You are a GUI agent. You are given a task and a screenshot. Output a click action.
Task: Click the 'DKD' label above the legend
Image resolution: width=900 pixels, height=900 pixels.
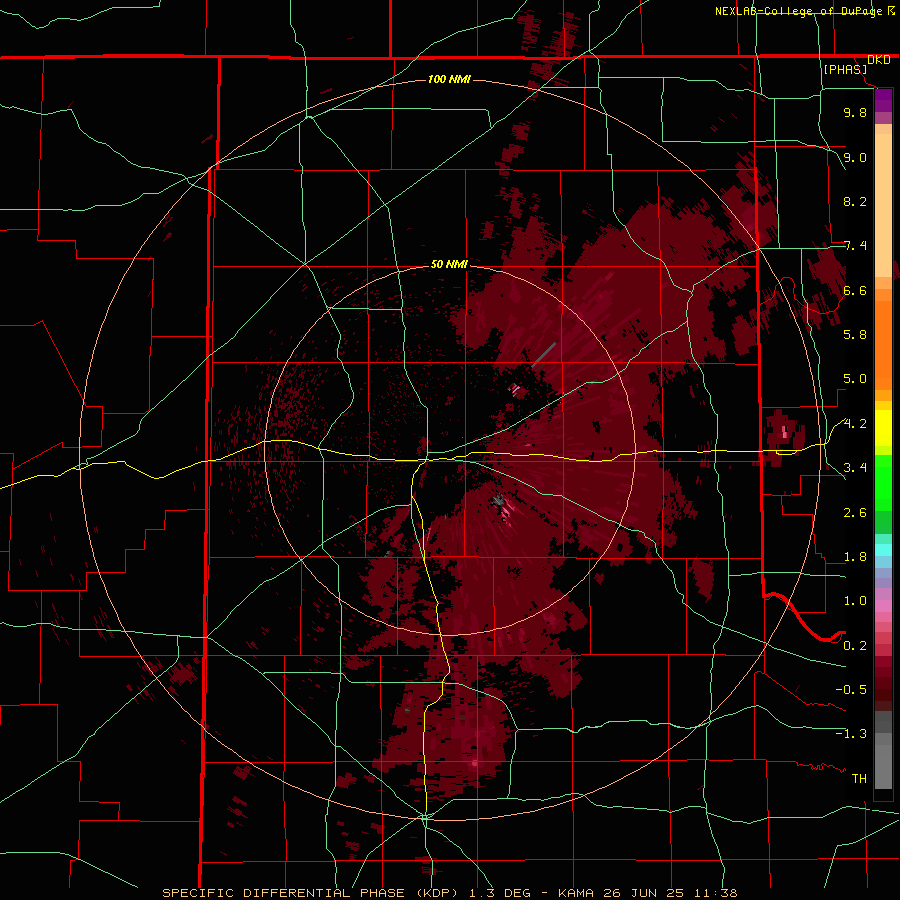pyautogui.click(x=879, y=60)
